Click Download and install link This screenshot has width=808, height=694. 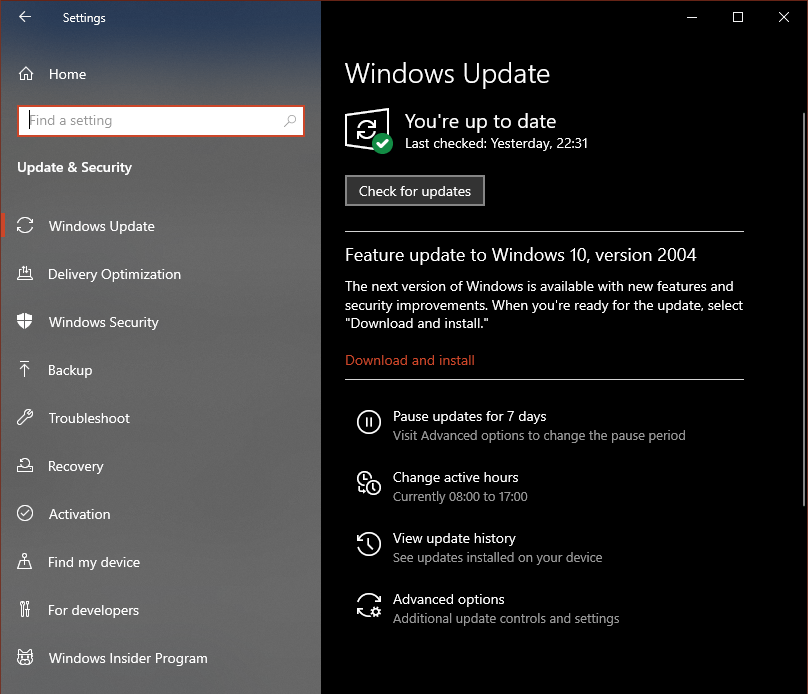(x=410, y=360)
